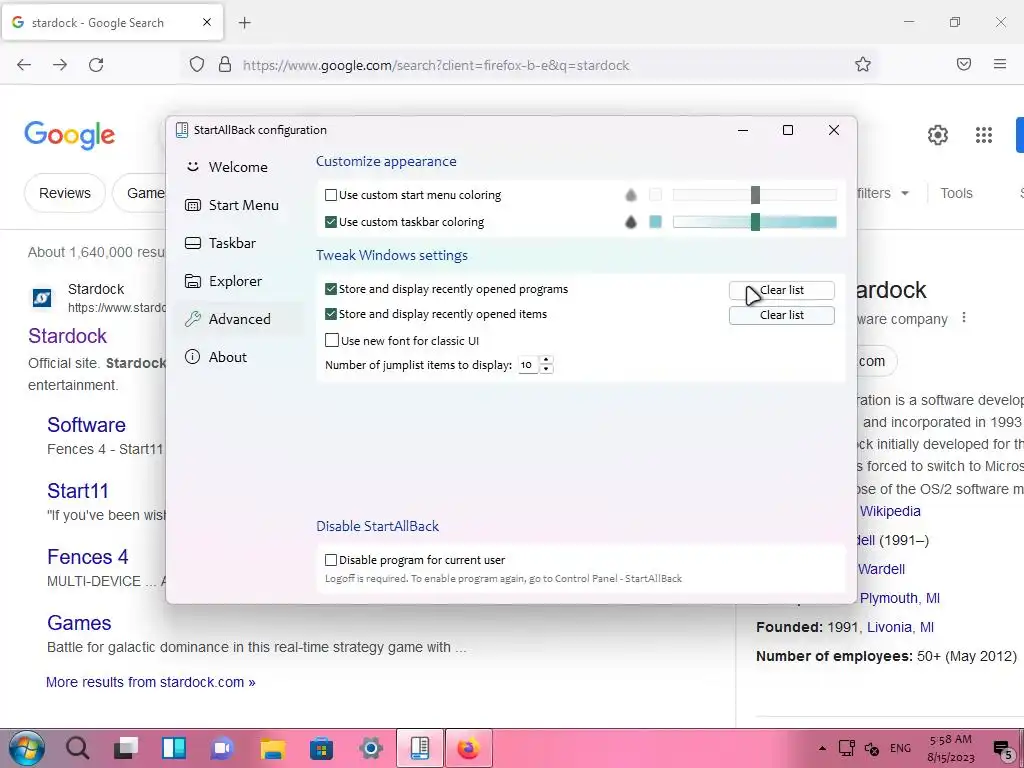Select the Taskbar sidebar icon

(x=193, y=243)
